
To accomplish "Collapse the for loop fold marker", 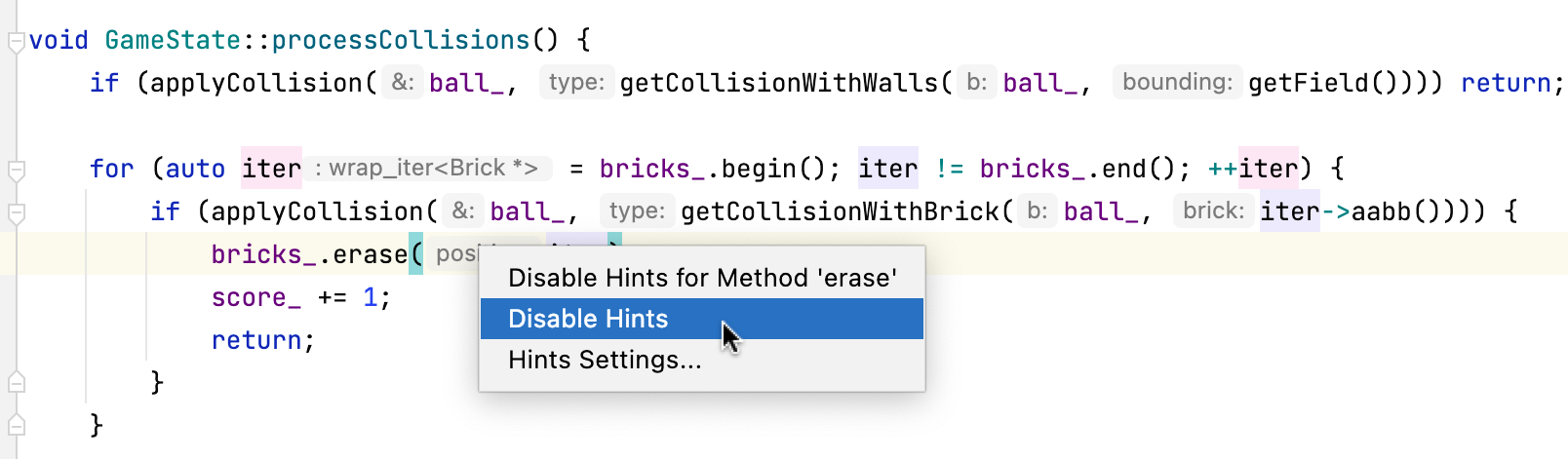I will coord(16,171).
